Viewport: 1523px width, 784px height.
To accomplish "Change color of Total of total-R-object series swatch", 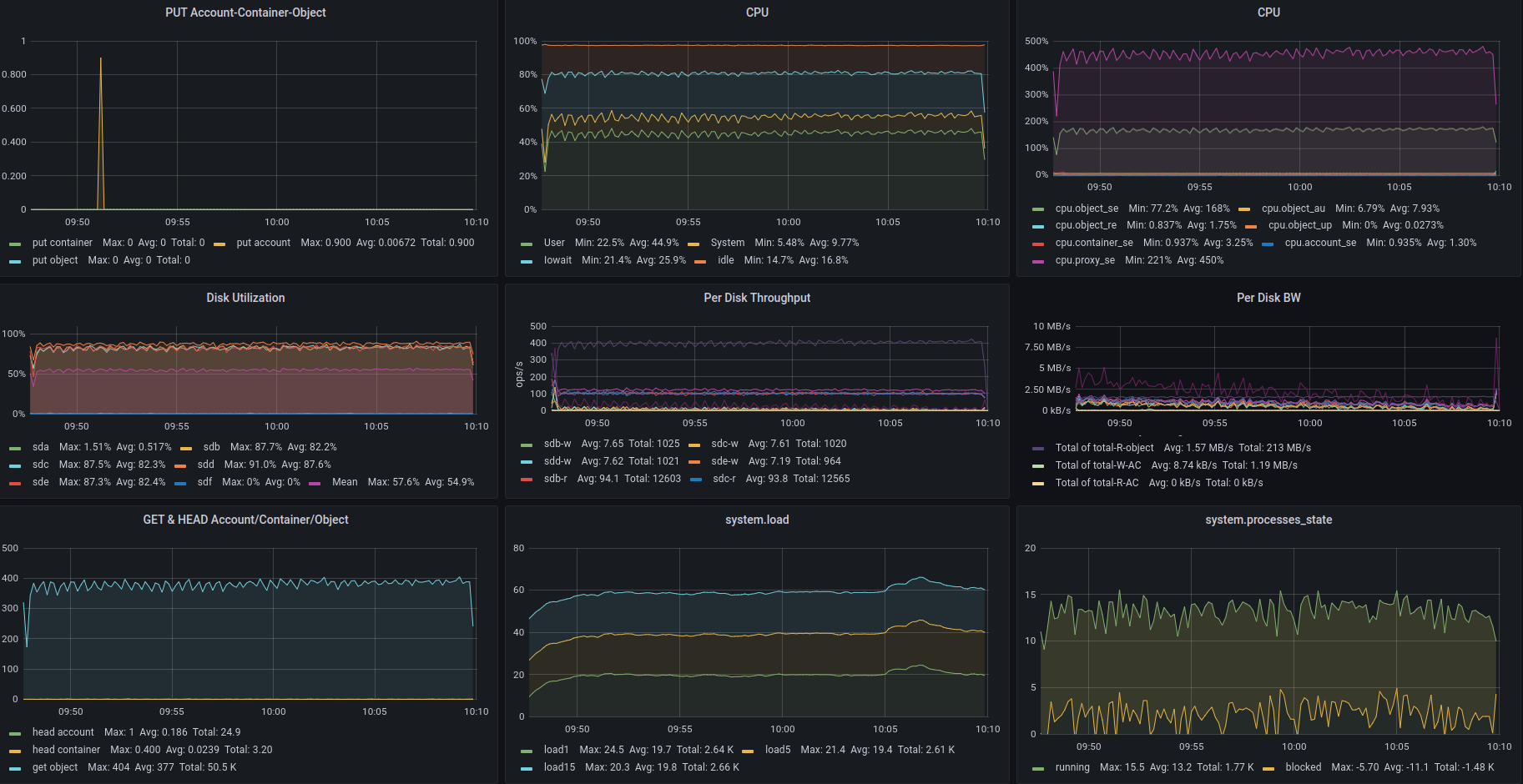I will 1038,449.
